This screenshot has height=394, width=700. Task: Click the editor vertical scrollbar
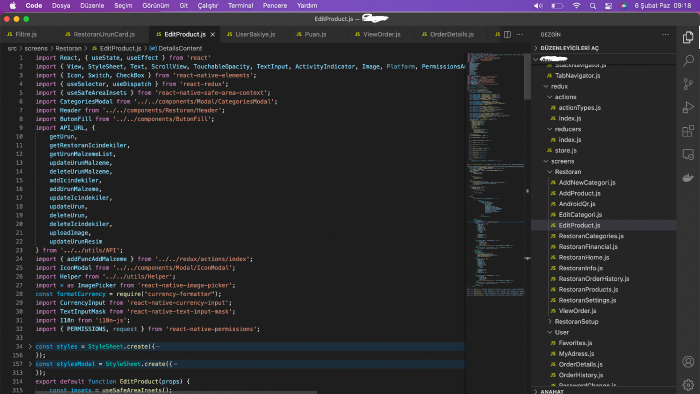(x=527, y=76)
